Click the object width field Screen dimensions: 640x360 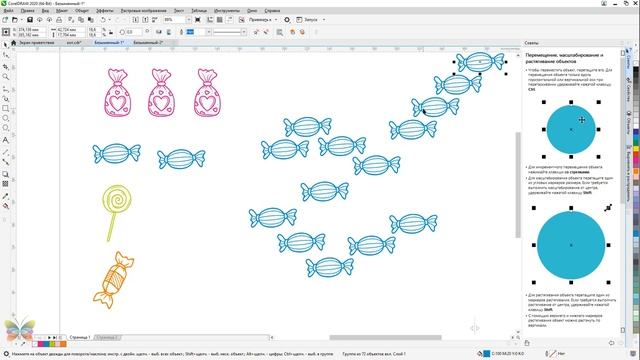coord(71,29)
